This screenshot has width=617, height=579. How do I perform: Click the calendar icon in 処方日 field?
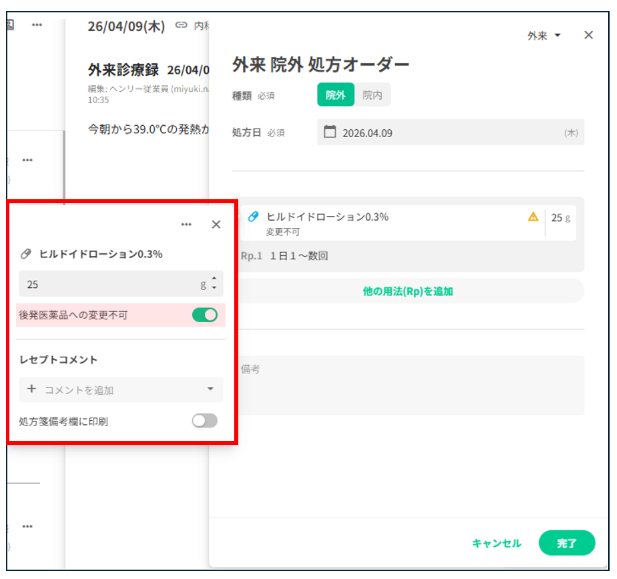[330, 132]
